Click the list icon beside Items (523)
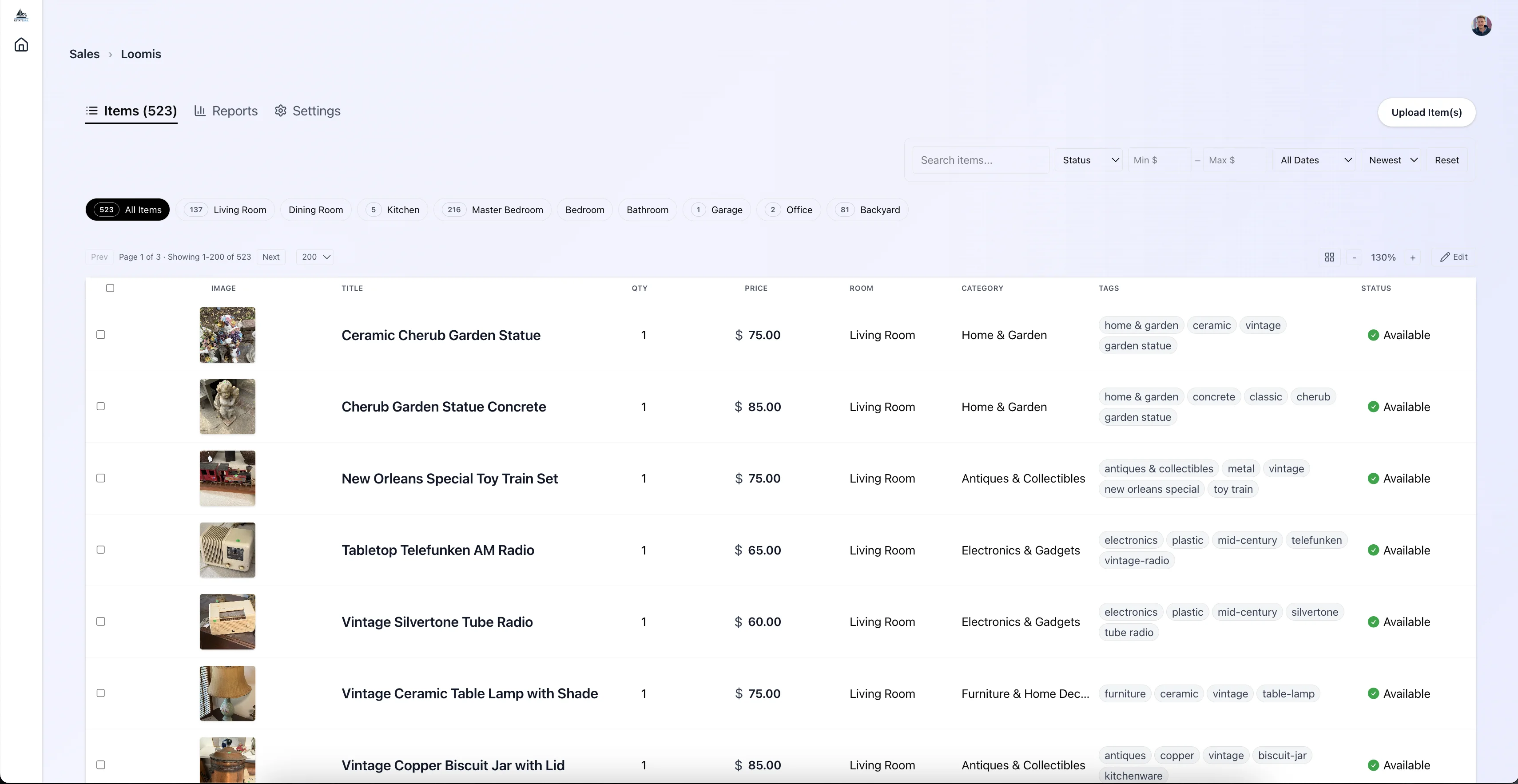This screenshot has height=784, width=1518. [92, 111]
